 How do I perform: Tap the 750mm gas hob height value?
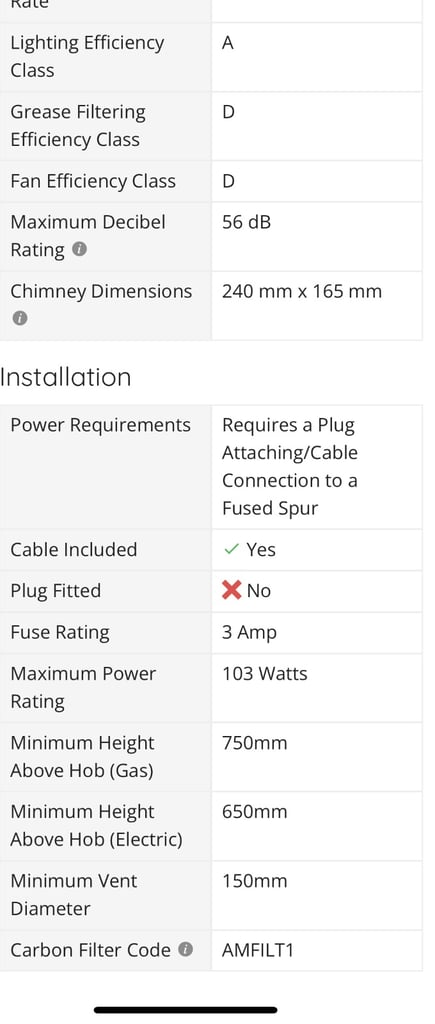click(254, 743)
